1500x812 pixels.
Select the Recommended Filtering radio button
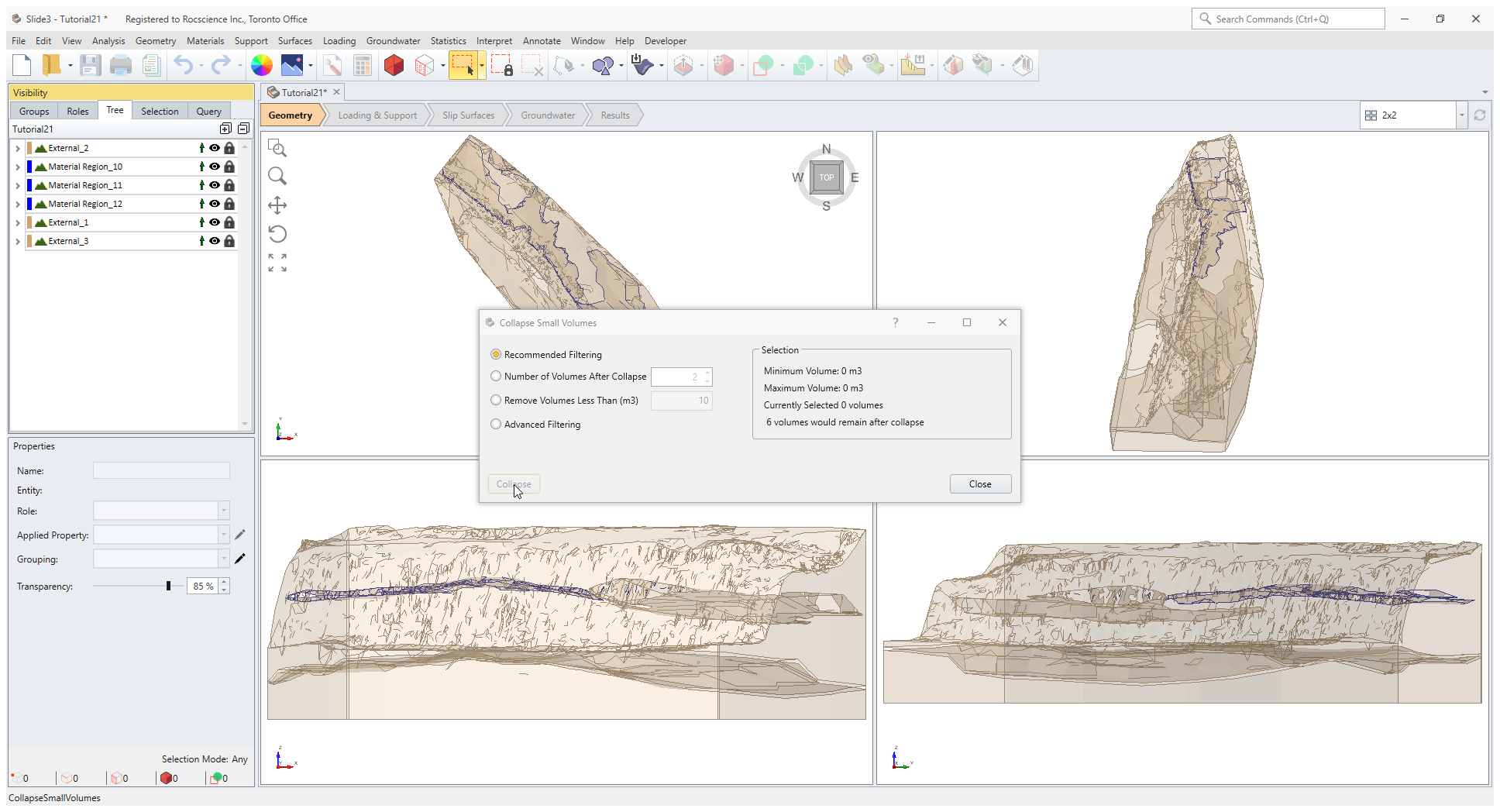coord(496,354)
